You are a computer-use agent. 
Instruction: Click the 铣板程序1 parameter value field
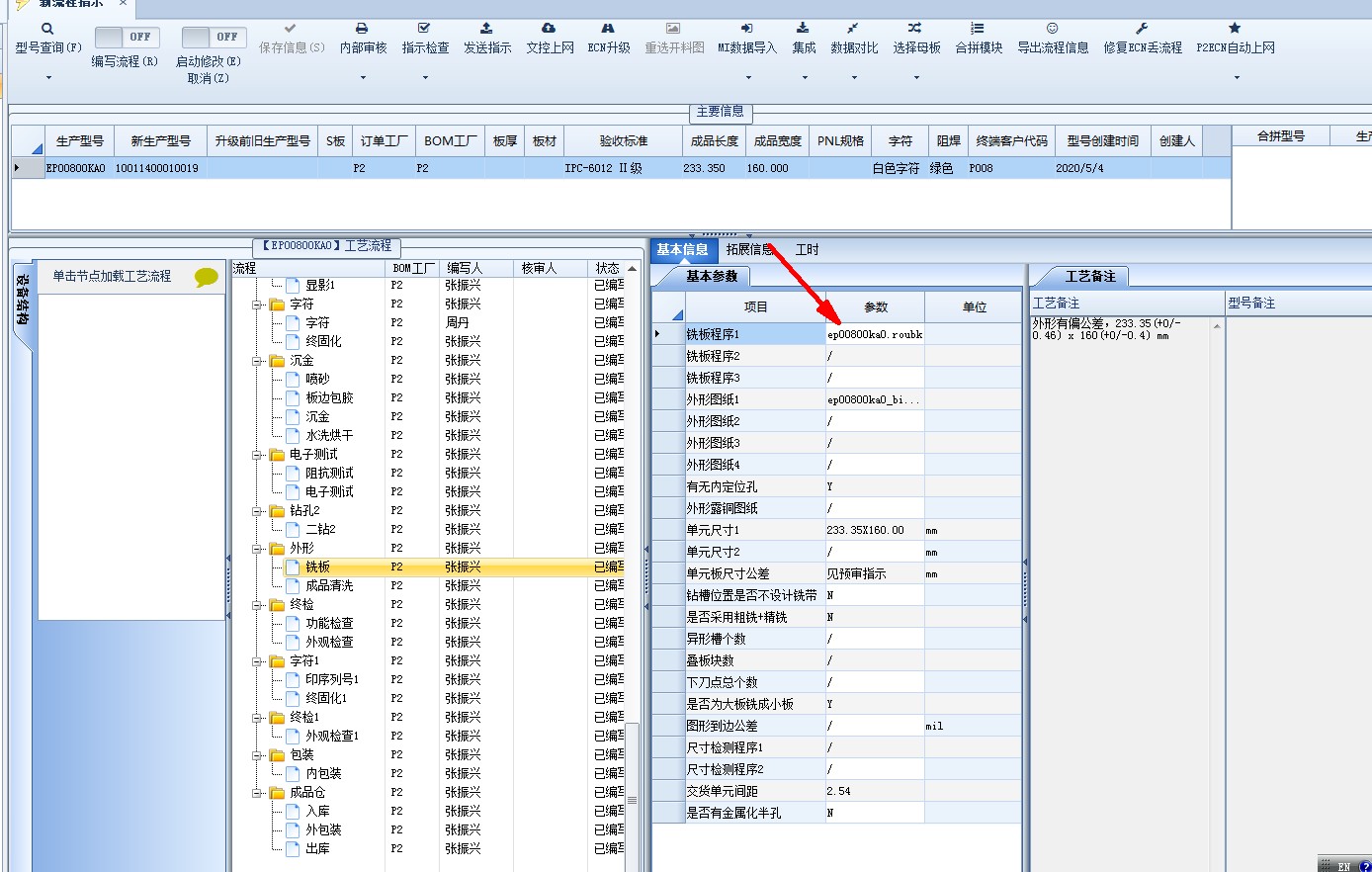875,335
